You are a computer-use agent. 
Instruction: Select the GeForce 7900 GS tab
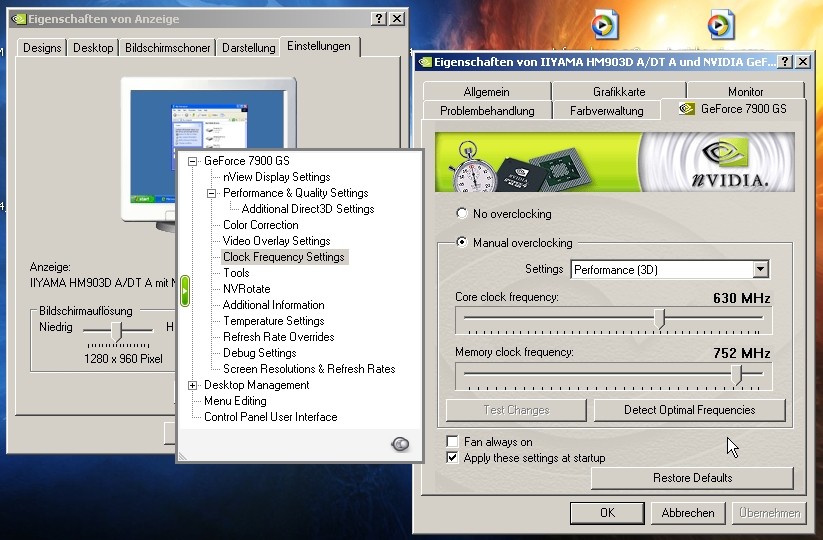733,109
